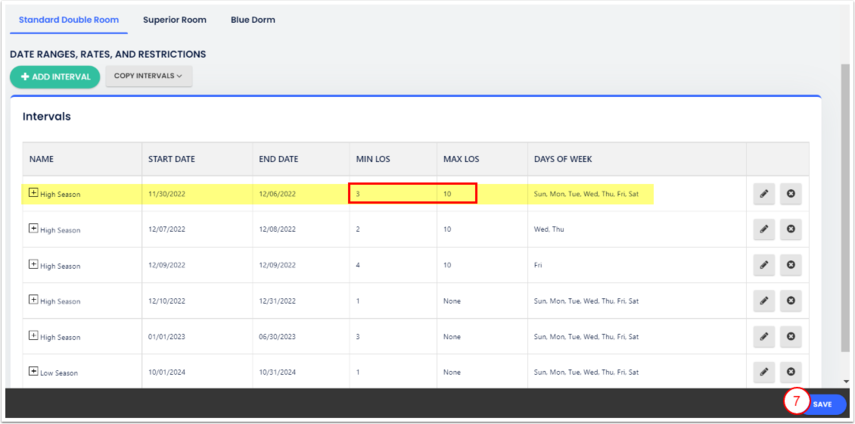The width and height of the screenshot is (855, 424).
Task: Delete the Low Season interval
Action: pyautogui.click(x=791, y=372)
